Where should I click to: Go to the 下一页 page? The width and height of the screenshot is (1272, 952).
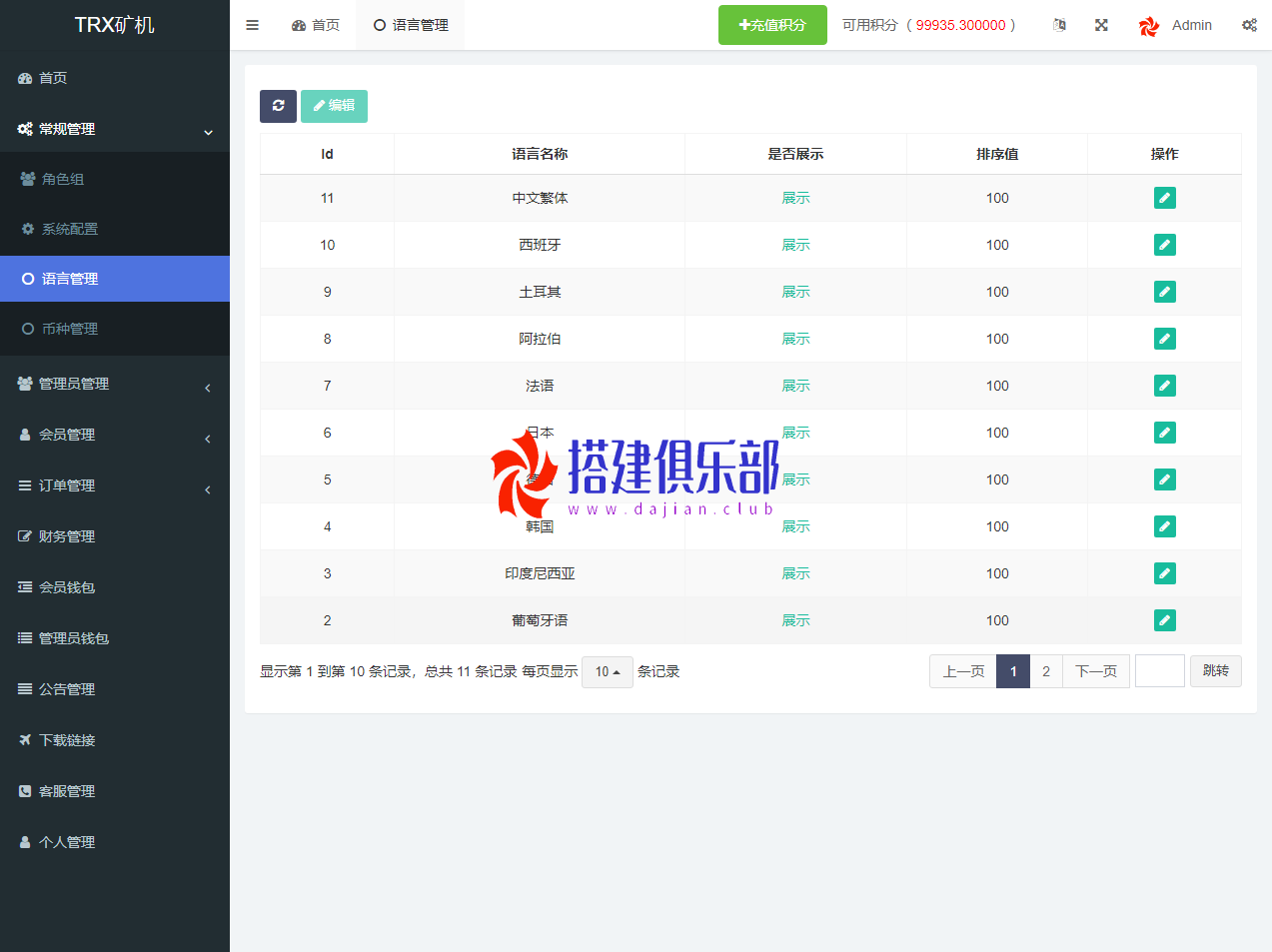tap(1096, 671)
